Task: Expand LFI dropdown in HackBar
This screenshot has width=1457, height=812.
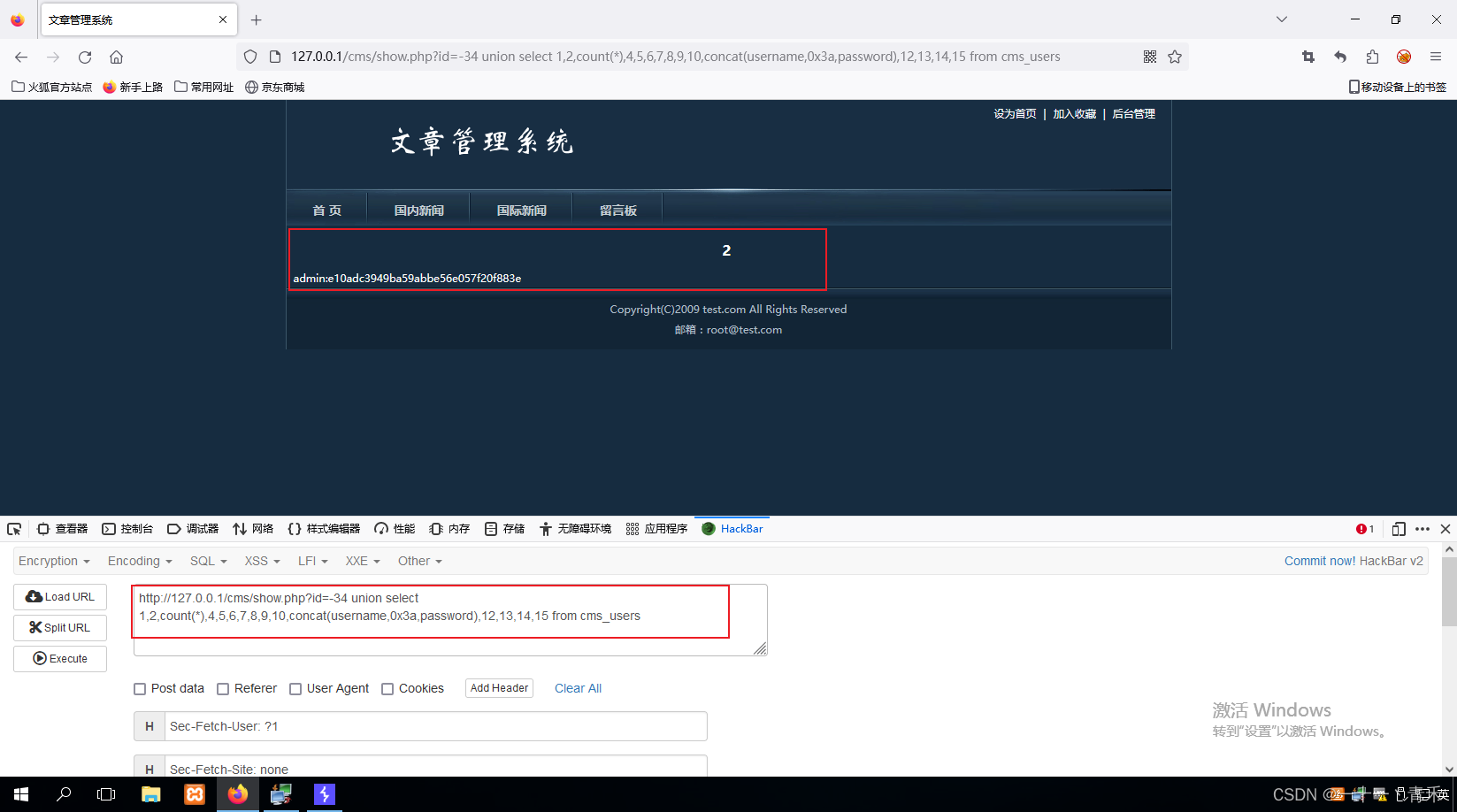Action: pos(313,561)
